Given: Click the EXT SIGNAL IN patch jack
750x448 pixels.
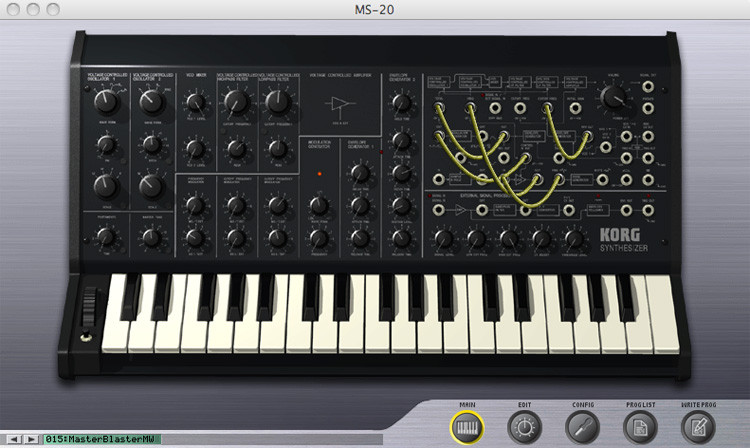Looking at the screenshot, I should click(x=495, y=109).
